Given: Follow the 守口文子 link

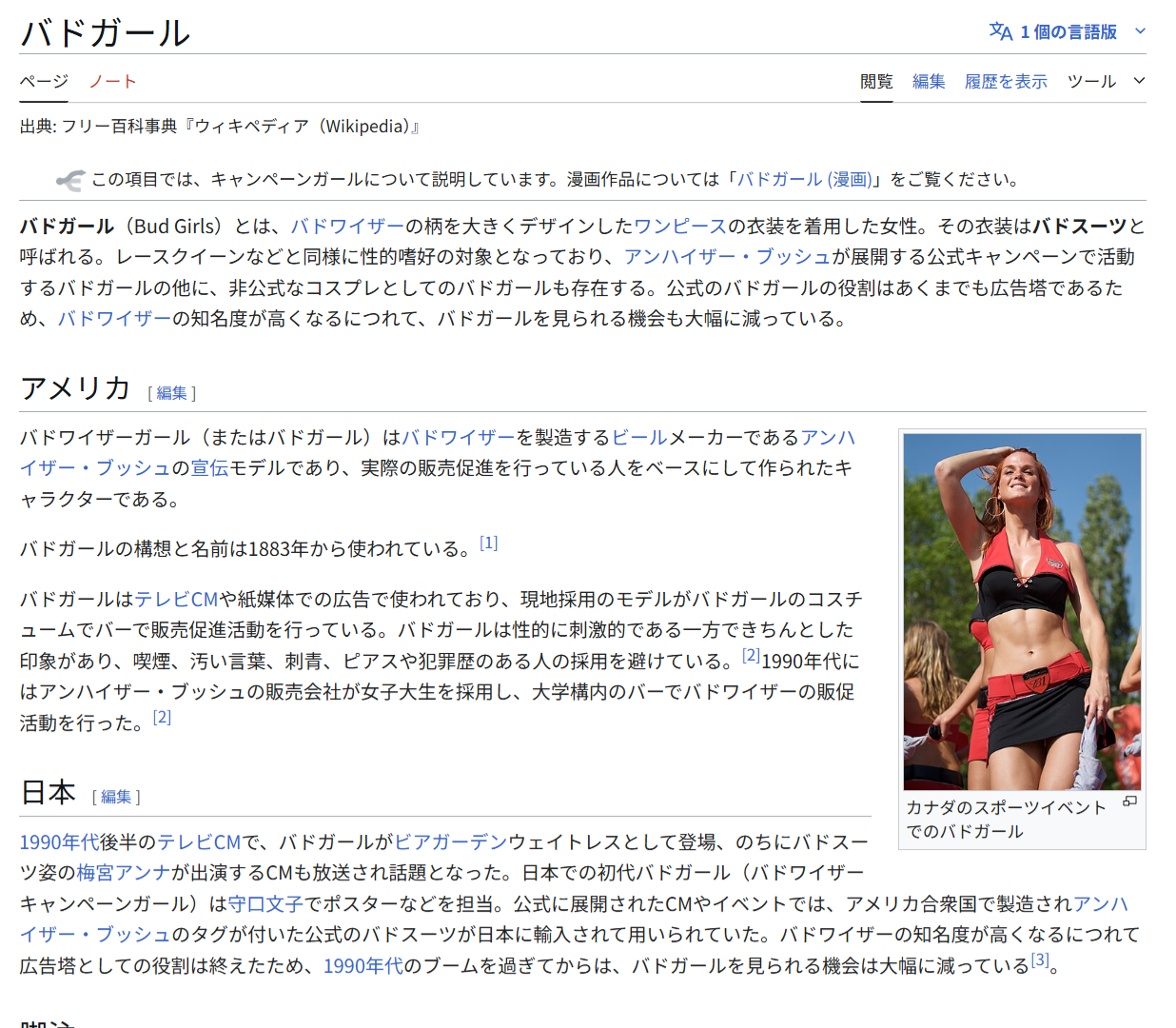Looking at the screenshot, I should click(265, 904).
